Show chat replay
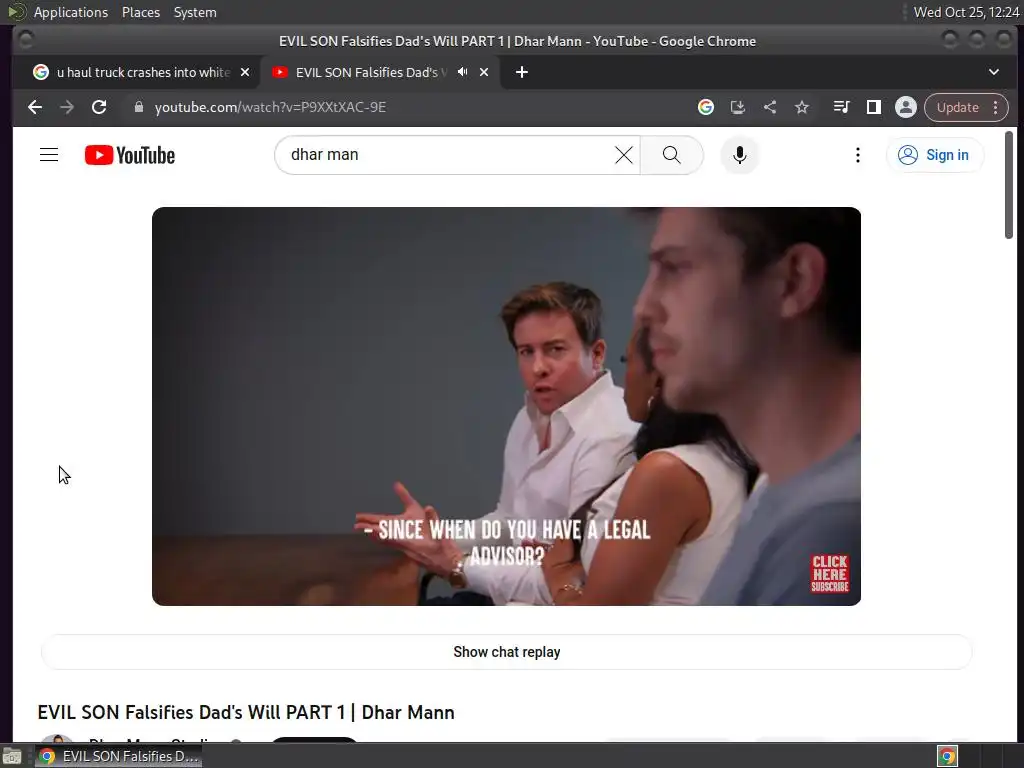This screenshot has height=768, width=1024. click(x=506, y=652)
